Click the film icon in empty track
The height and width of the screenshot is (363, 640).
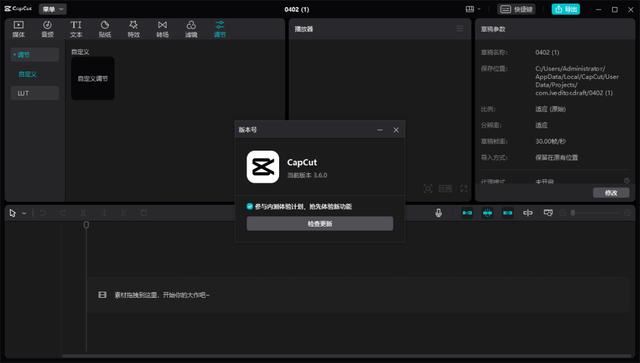pos(102,294)
